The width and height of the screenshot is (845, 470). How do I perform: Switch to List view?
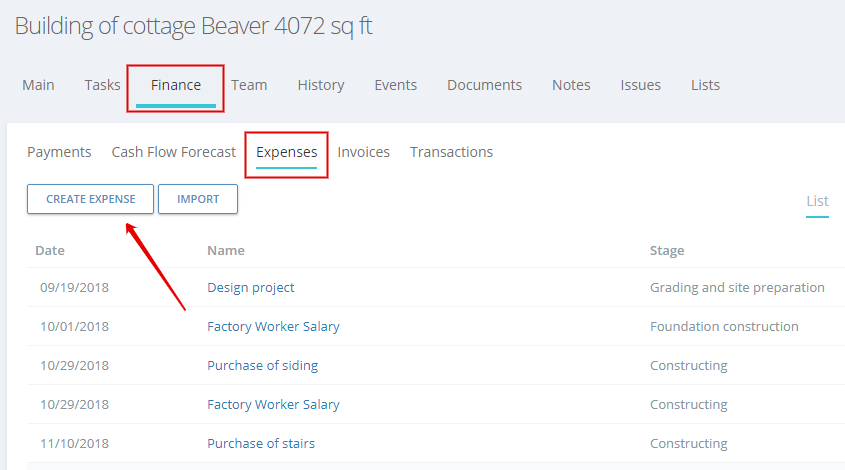click(x=817, y=202)
